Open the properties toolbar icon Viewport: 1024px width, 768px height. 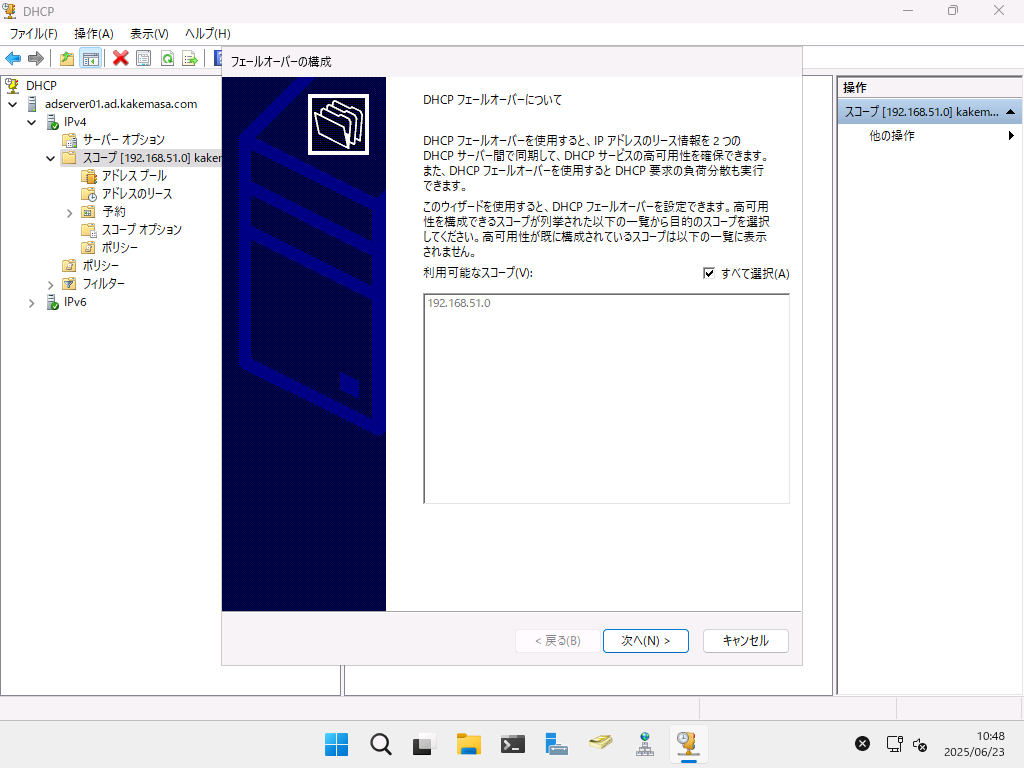[144, 59]
